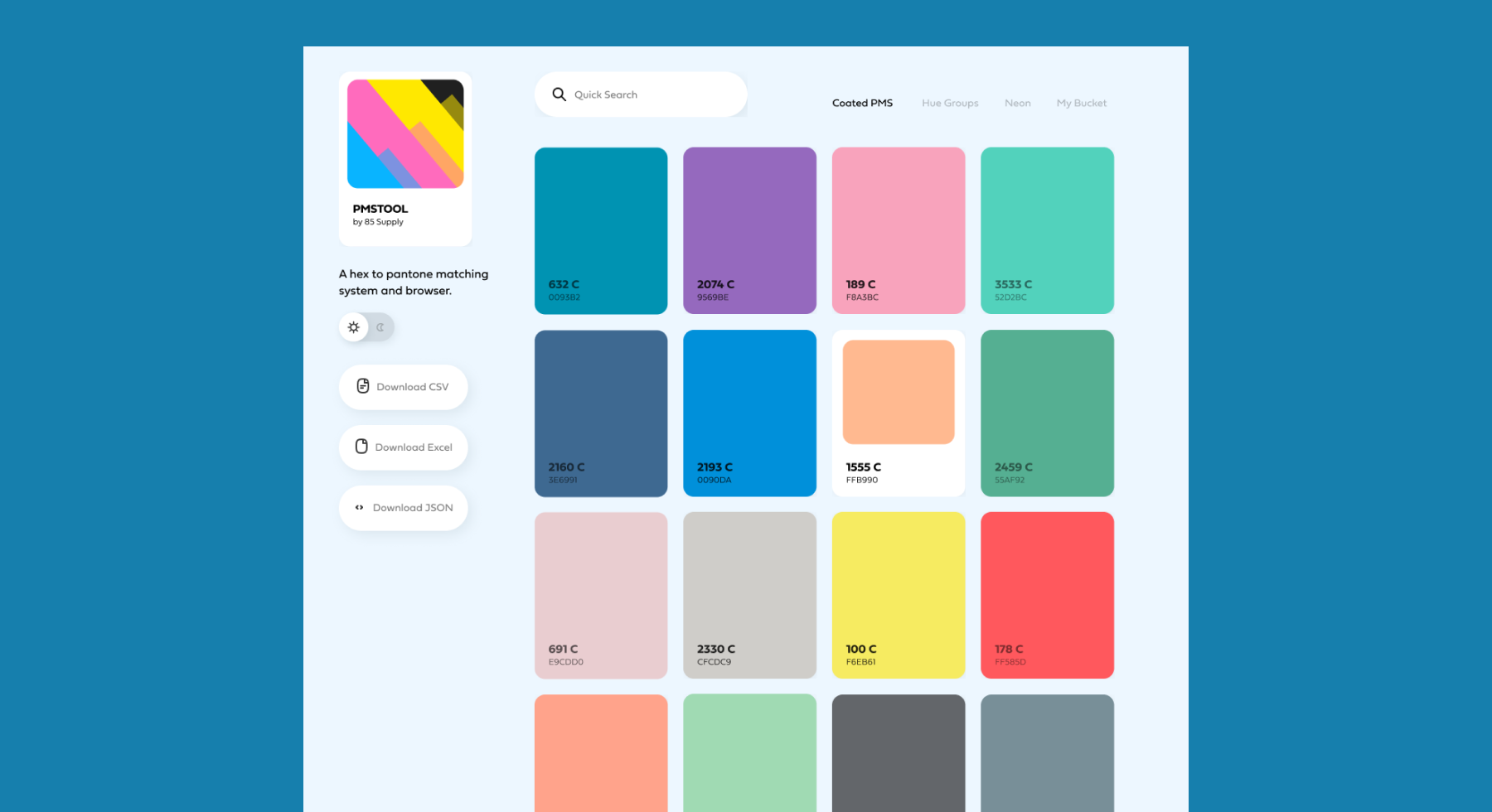Go to the My Bucket tab
Screen dimensions: 1492x812
[1081, 104]
